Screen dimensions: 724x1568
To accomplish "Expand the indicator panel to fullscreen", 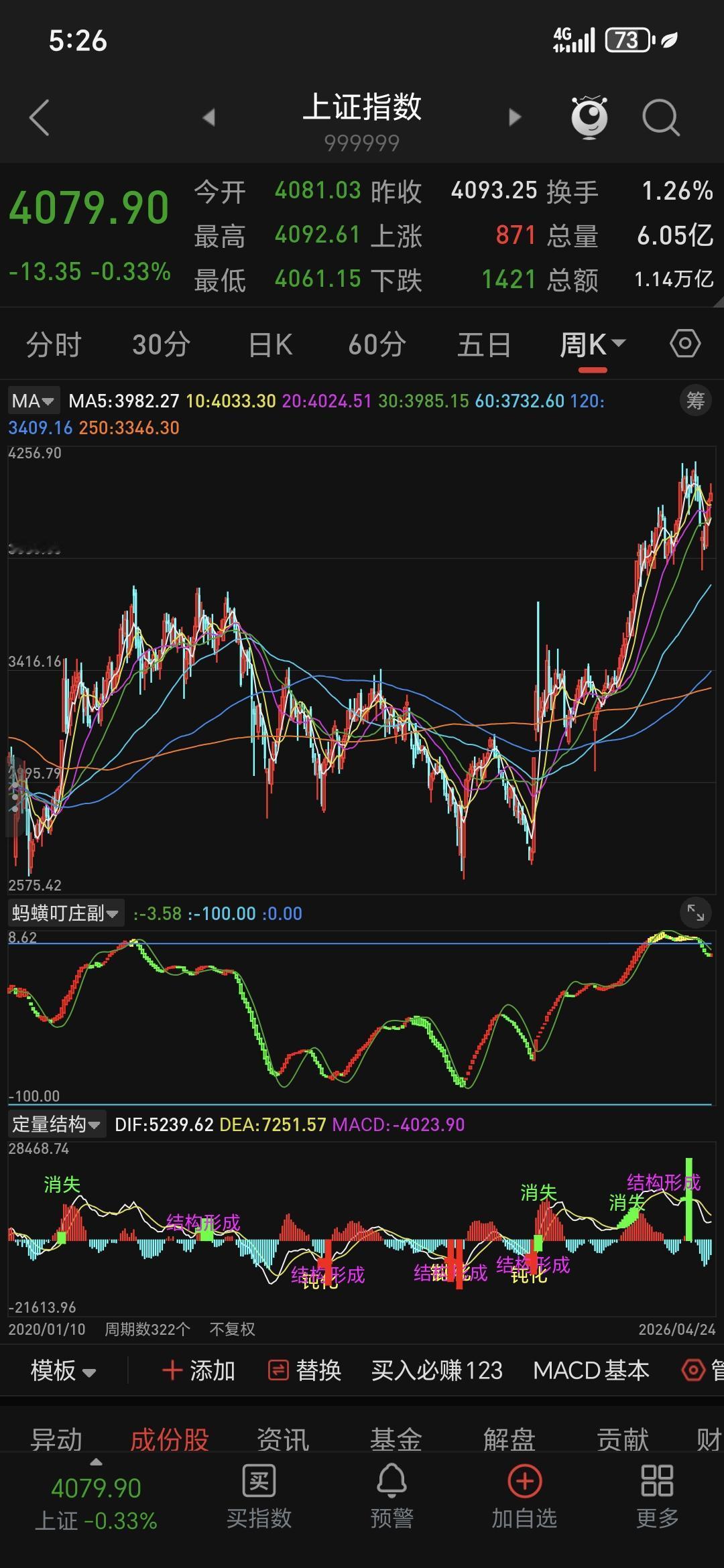I will [x=696, y=913].
